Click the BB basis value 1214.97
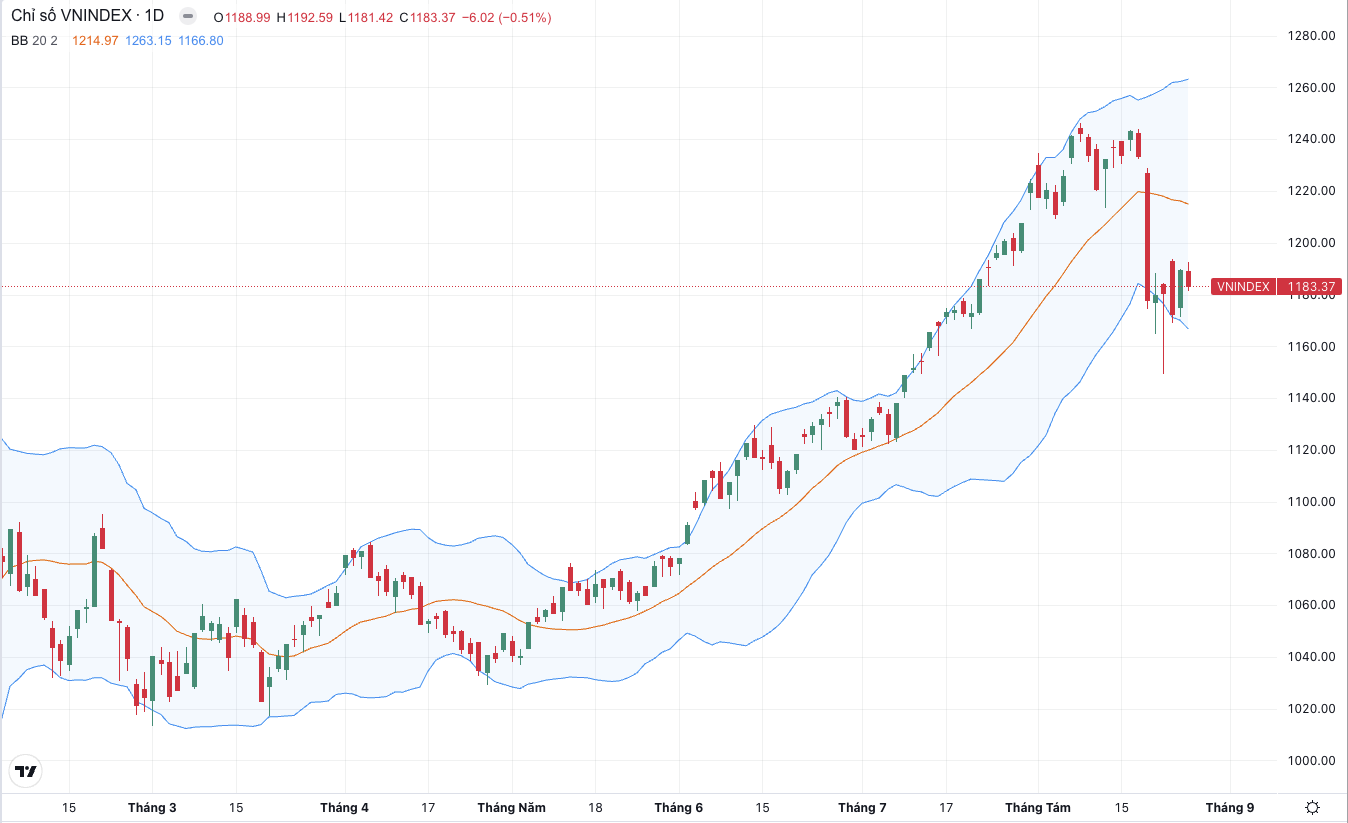 [95, 40]
